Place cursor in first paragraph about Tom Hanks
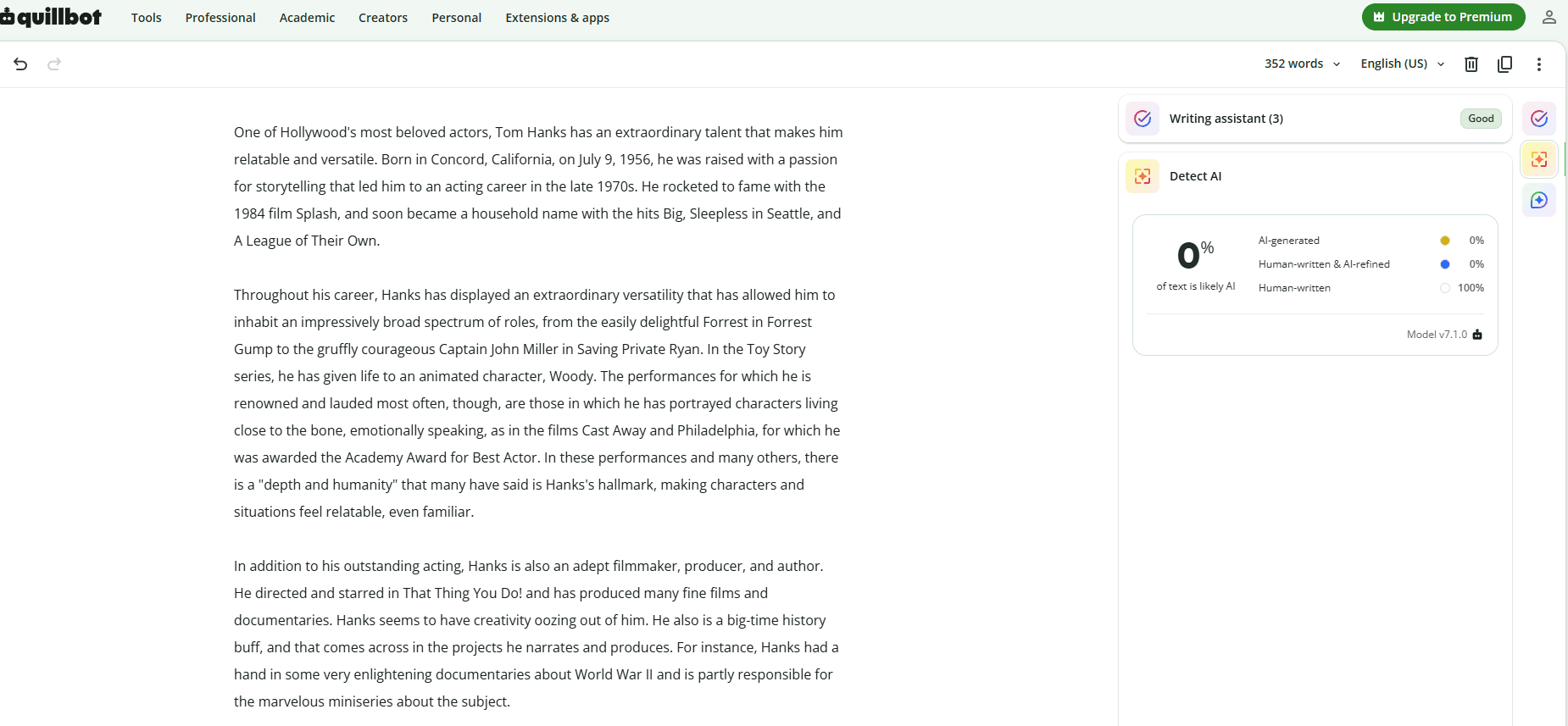Viewport: 1568px width, 726px height. pyautogui.click(x=538, y=186)
